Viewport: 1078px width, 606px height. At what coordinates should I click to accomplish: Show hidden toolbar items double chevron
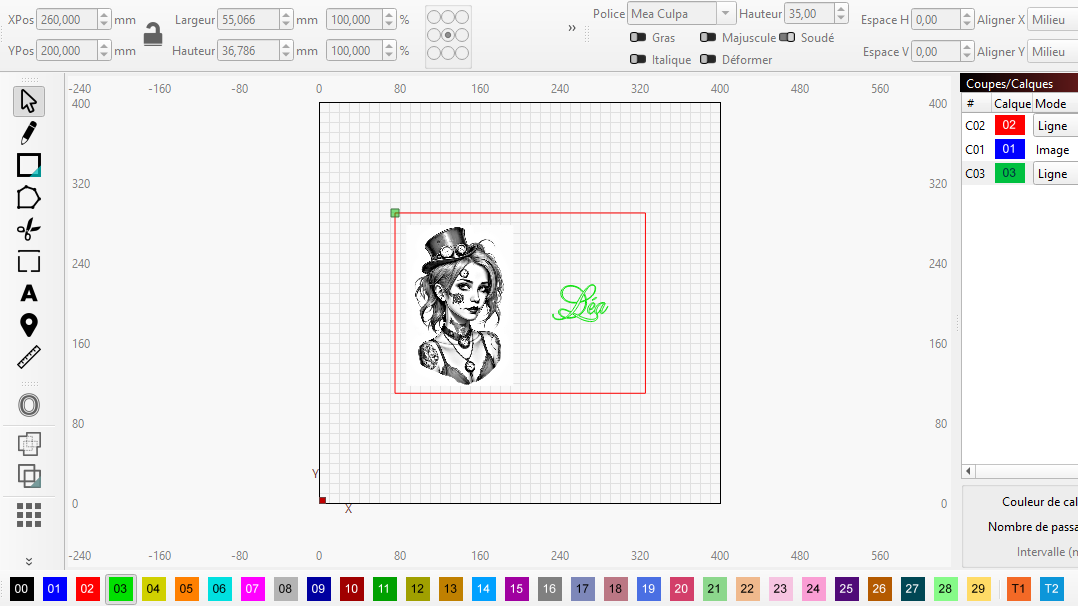[x=572, y=28]
